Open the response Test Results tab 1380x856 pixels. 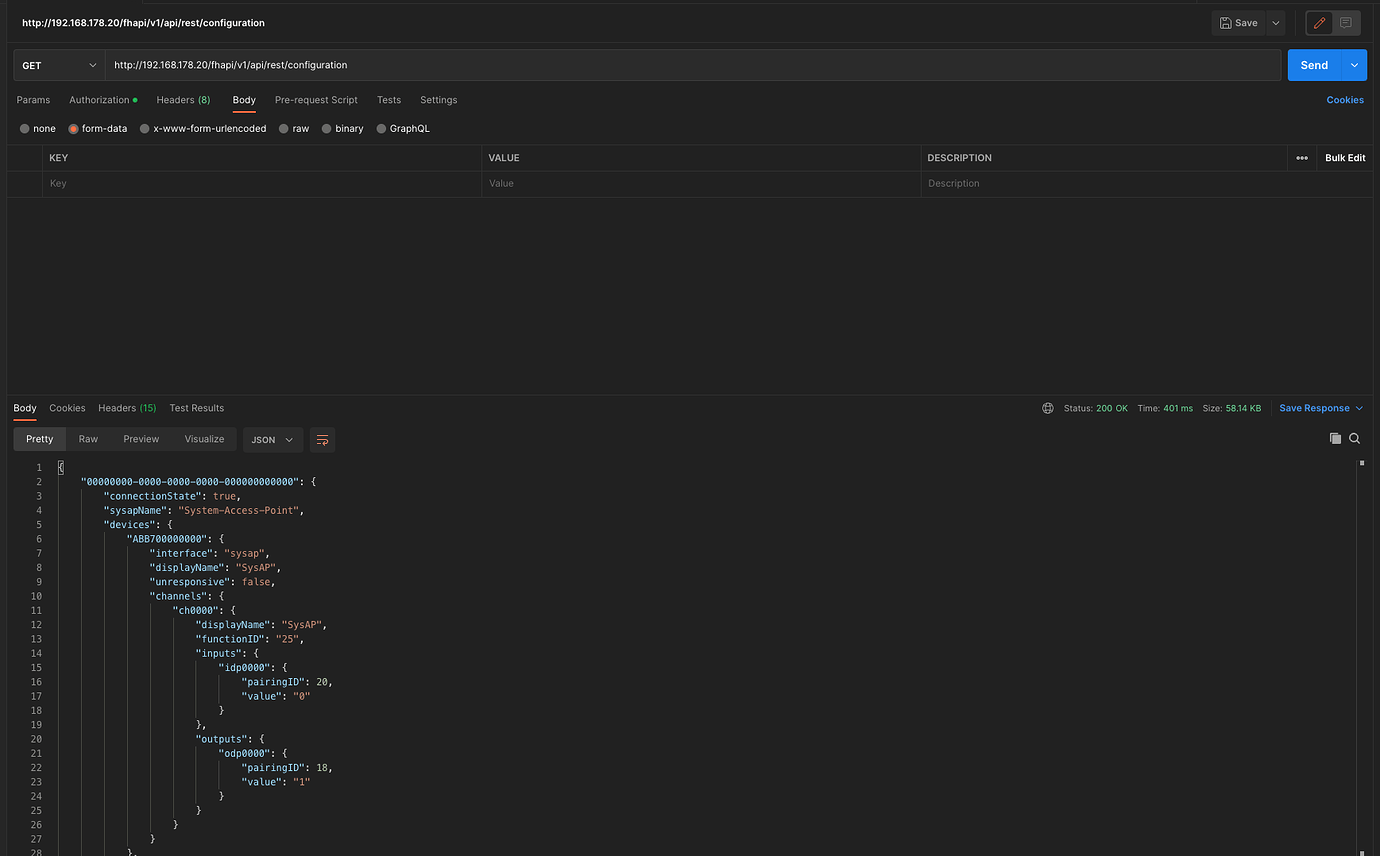pos(196,408)
